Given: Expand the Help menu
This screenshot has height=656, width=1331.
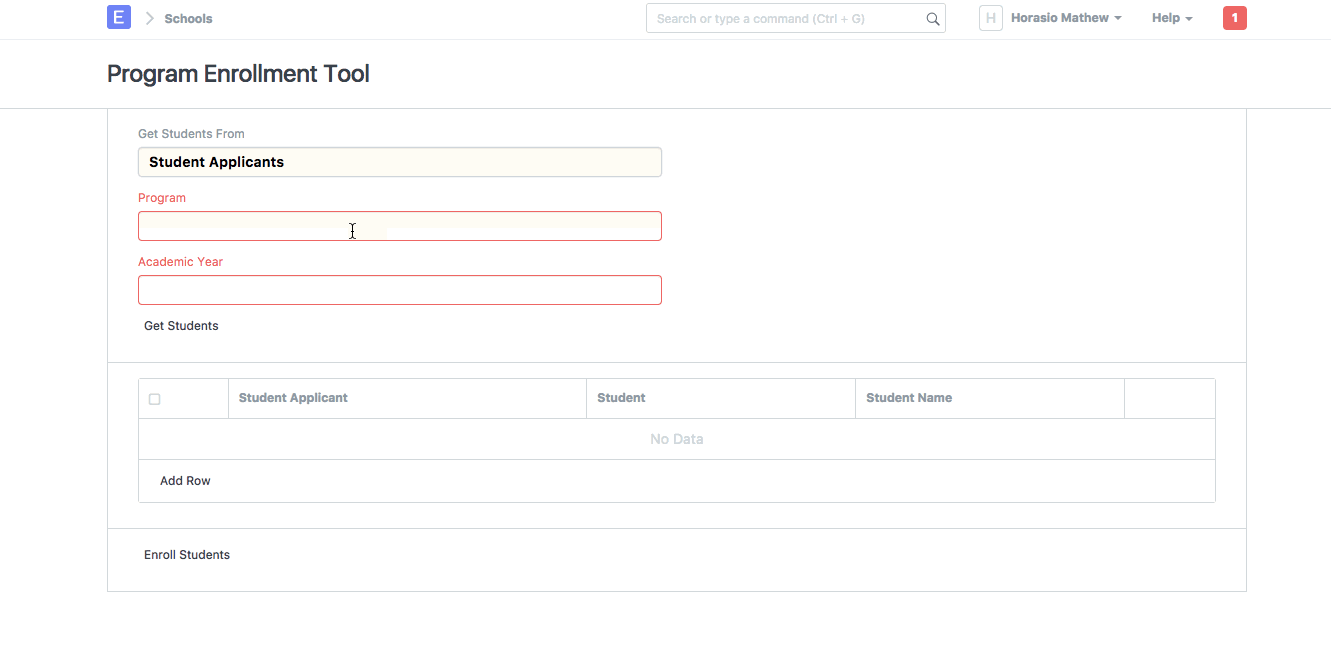Looking at the screenshot, I should click(1171, 18).
